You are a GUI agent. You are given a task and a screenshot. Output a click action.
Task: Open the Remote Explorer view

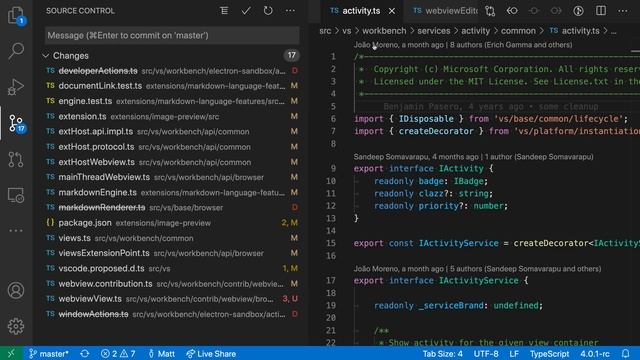coord(16,195)
